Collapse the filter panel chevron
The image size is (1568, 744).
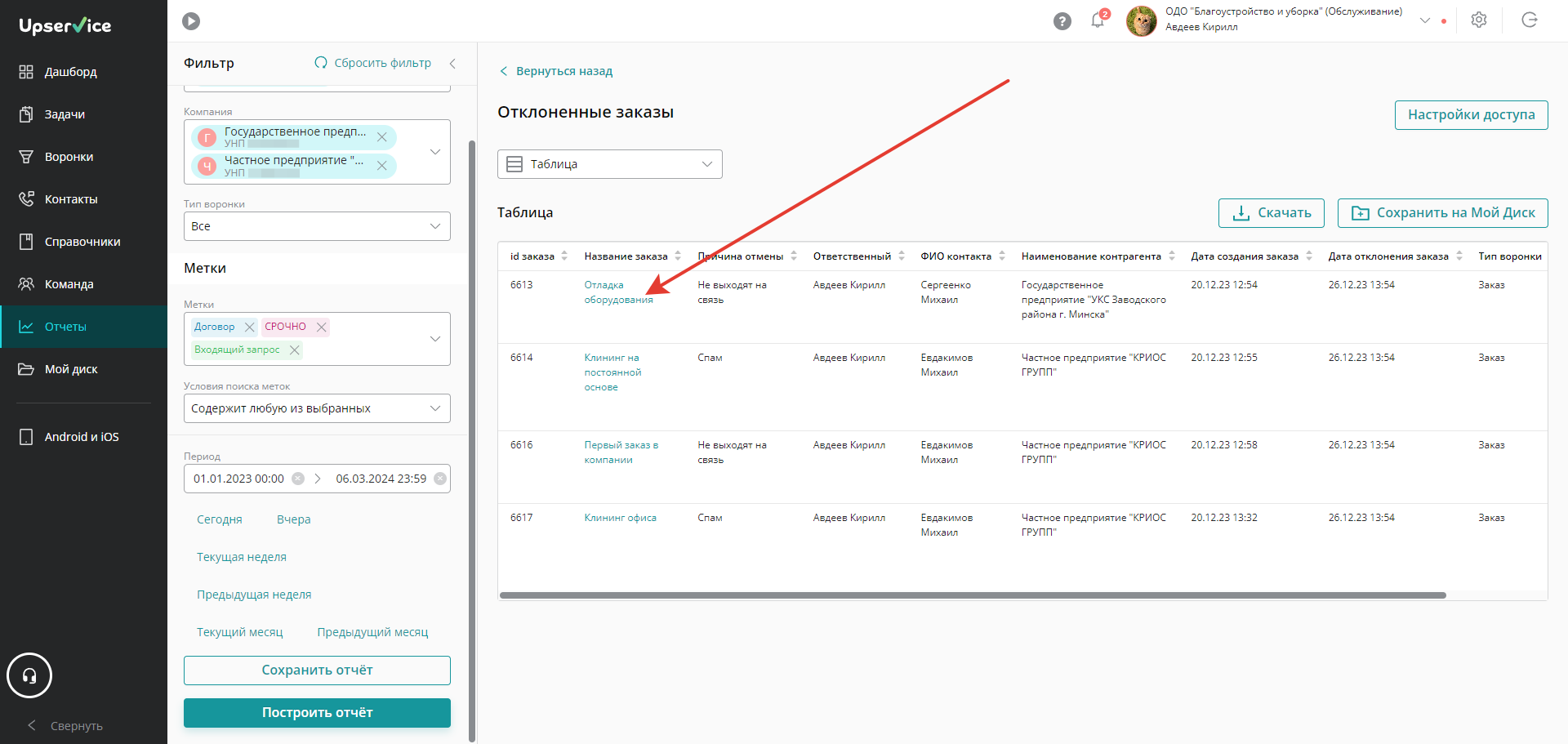[452, 63]
